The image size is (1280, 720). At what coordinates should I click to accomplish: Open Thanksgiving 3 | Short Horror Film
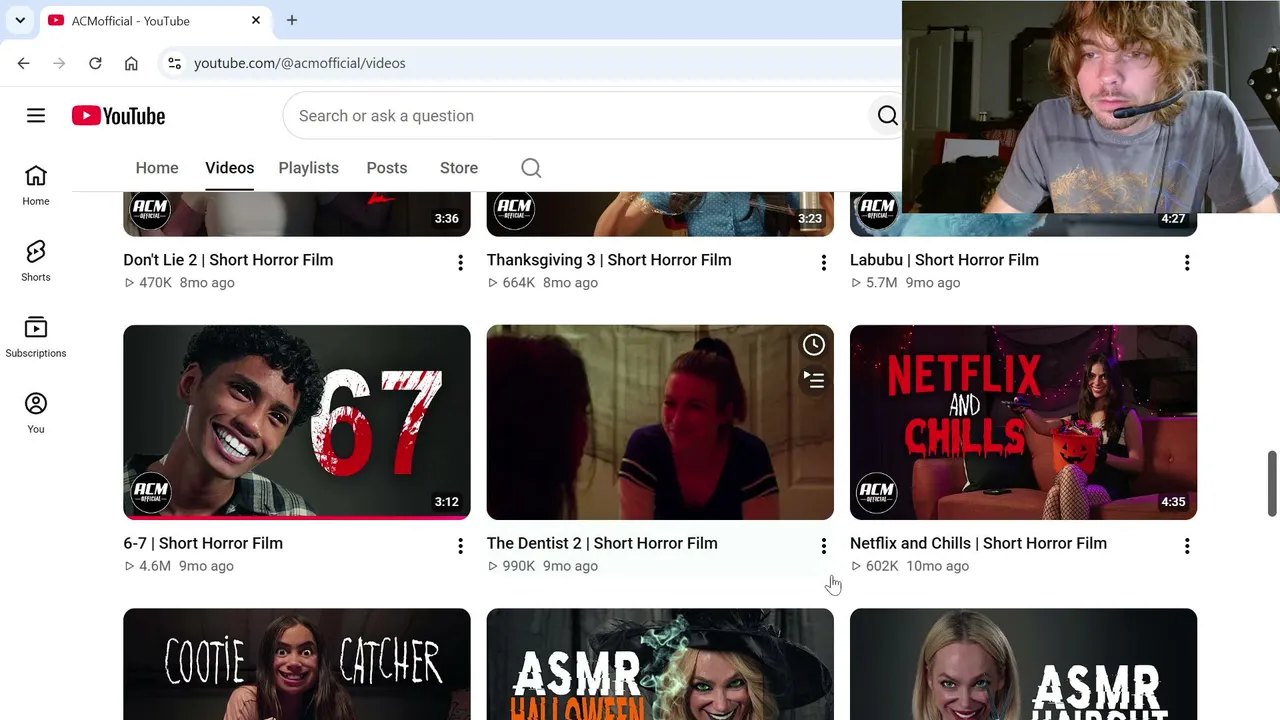[609, 260]
